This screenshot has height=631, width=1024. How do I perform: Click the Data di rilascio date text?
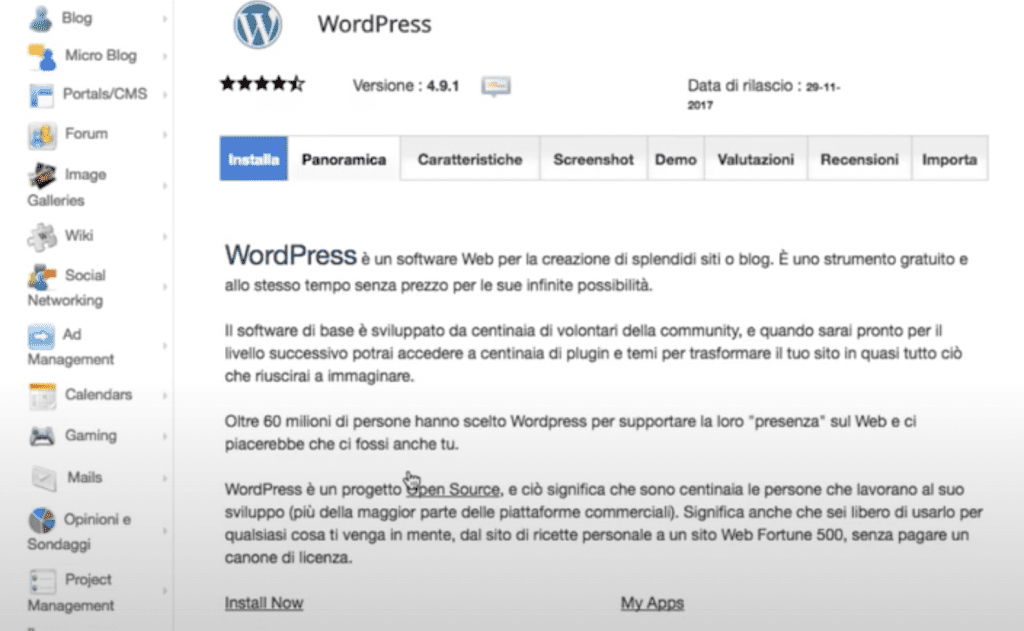pos(763,95)
